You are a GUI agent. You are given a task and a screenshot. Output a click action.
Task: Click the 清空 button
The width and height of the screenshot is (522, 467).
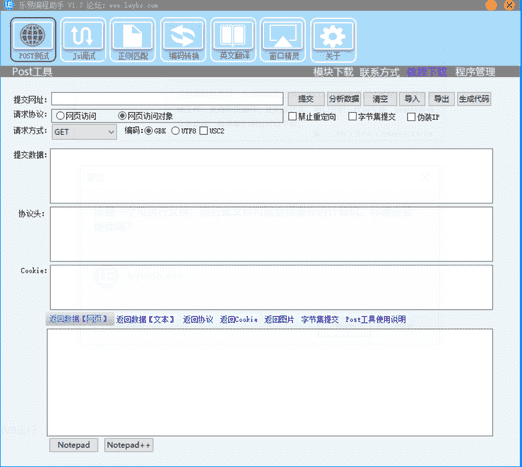(x=380, y=99)
